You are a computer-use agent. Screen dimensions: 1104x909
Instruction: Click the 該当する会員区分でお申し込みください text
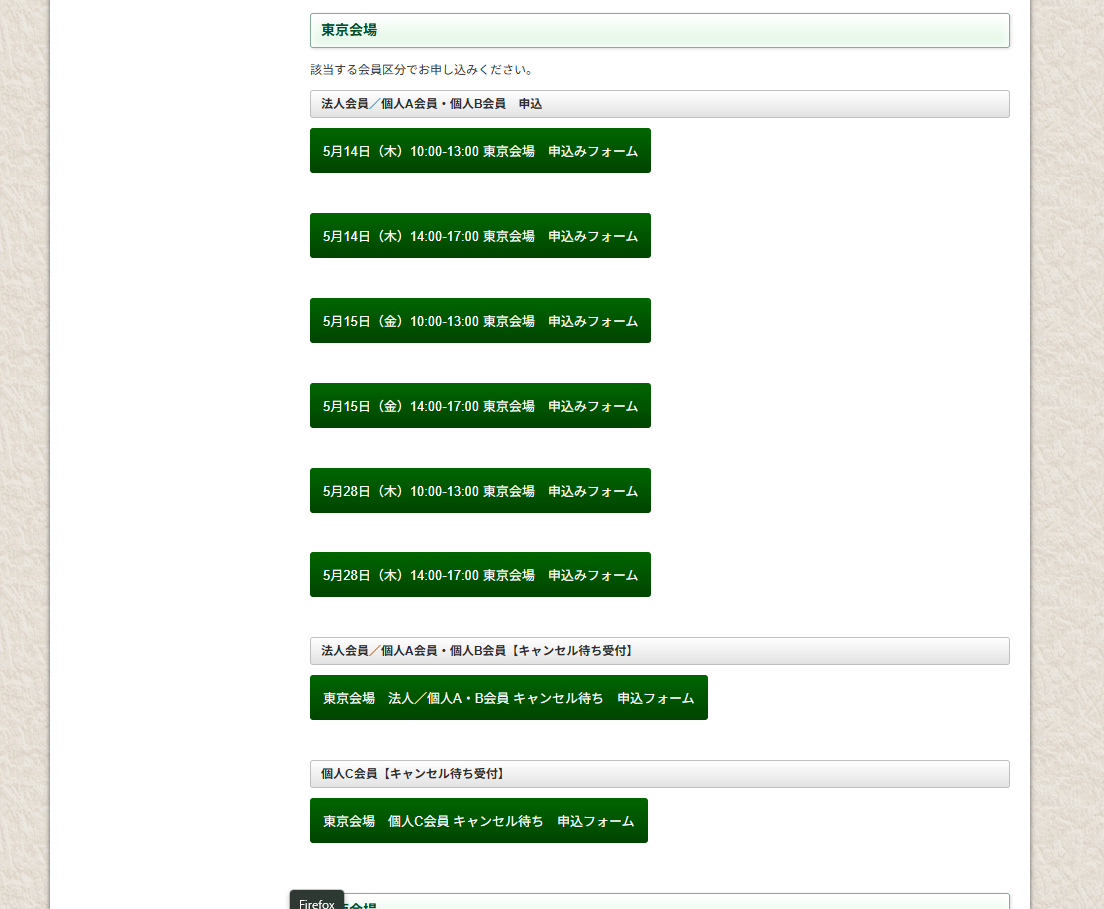422,70
